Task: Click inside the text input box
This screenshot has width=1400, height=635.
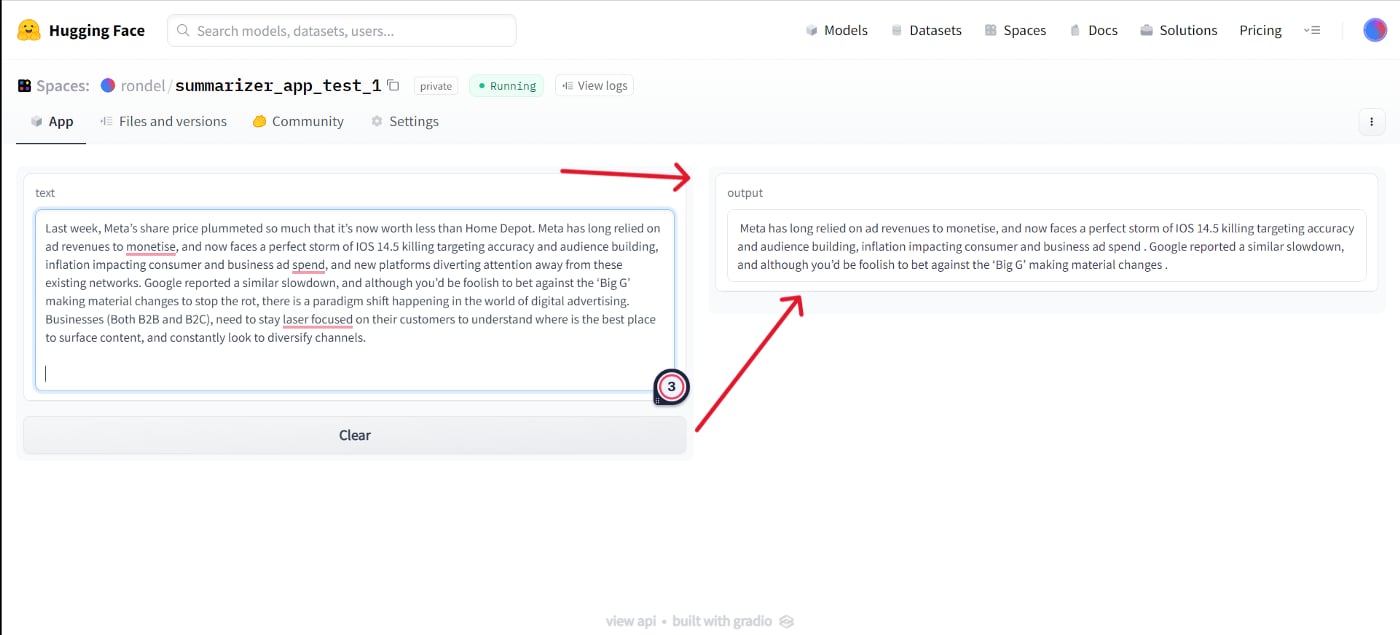Action: [x=354, y=300]
